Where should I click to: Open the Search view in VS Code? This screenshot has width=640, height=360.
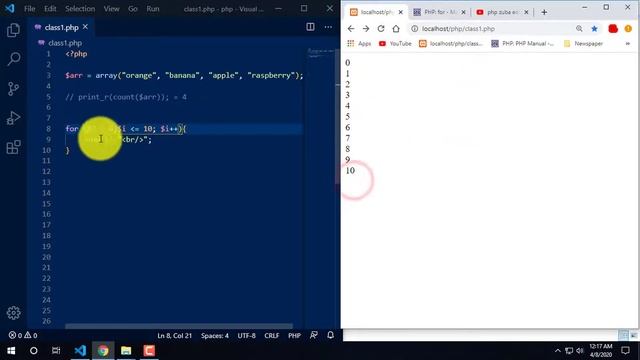pyautogui.click(x=13, y=59)
